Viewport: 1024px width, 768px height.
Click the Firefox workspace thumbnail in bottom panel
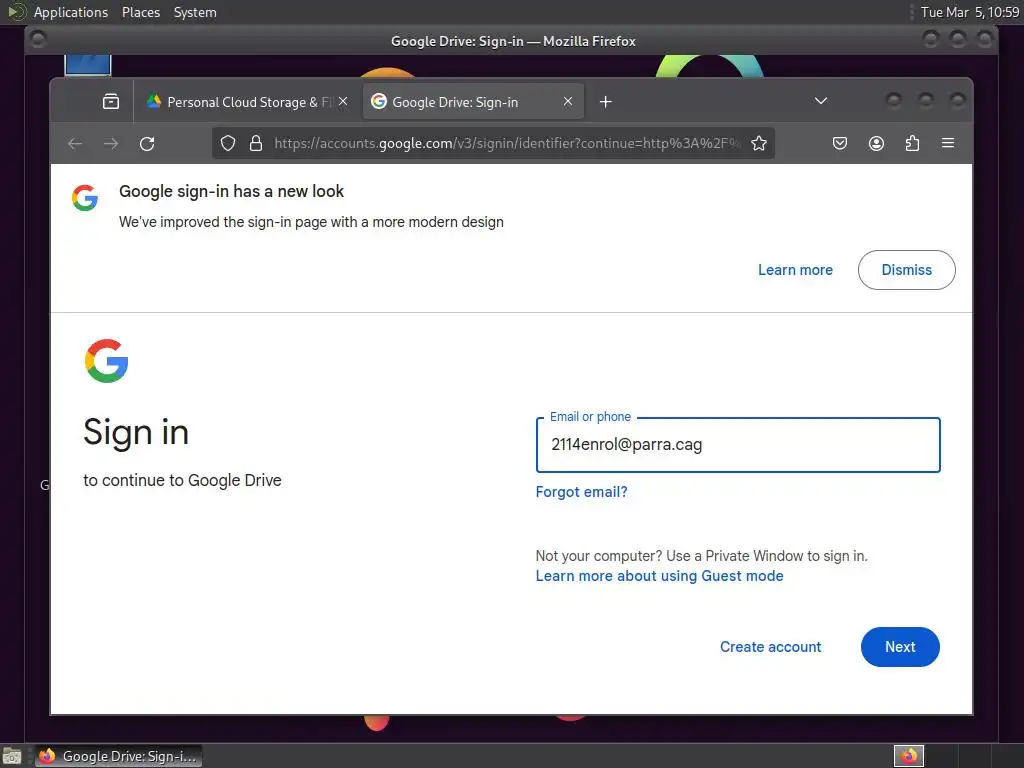tap(908, 756)
